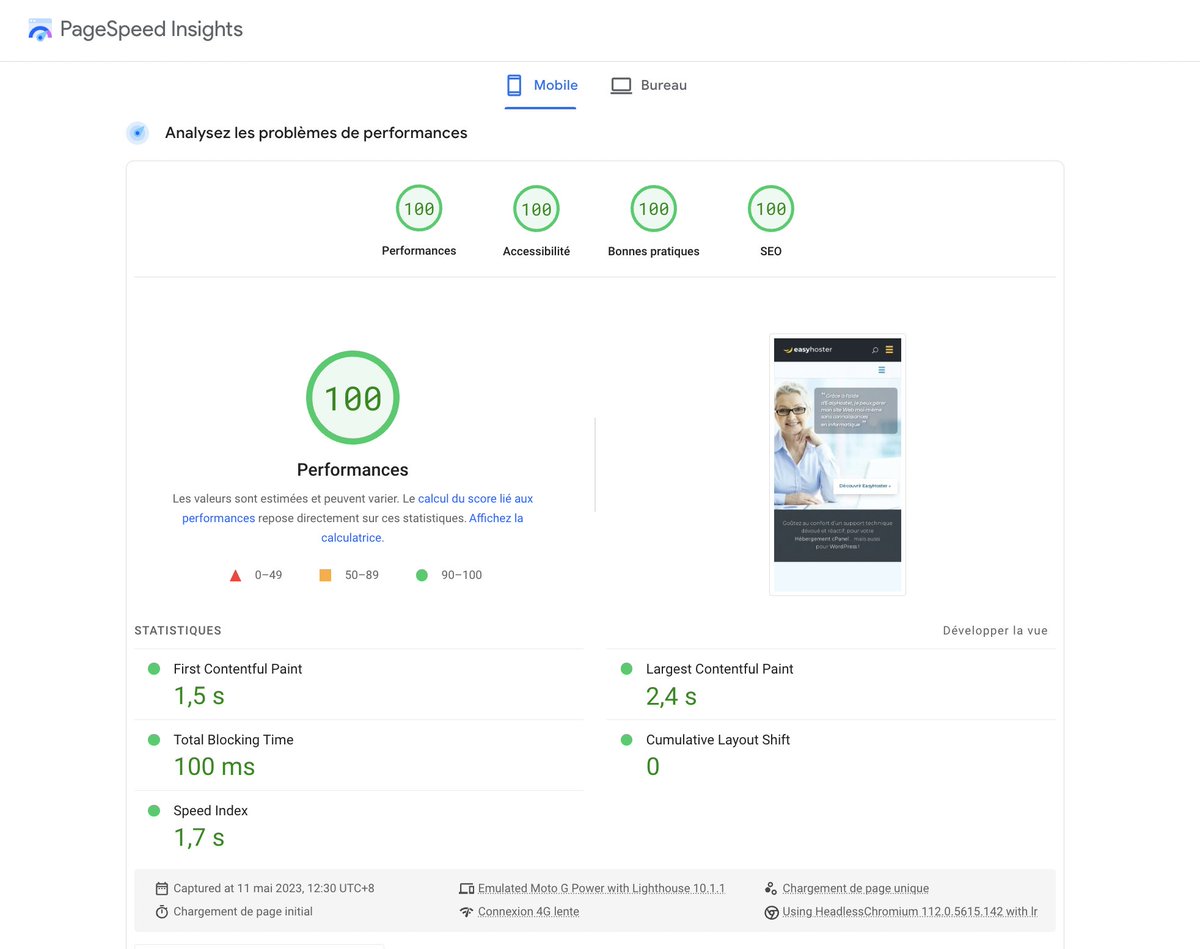Click the 100 ms value
Viewport: 1200px width, 949px height.
point(214,767)
